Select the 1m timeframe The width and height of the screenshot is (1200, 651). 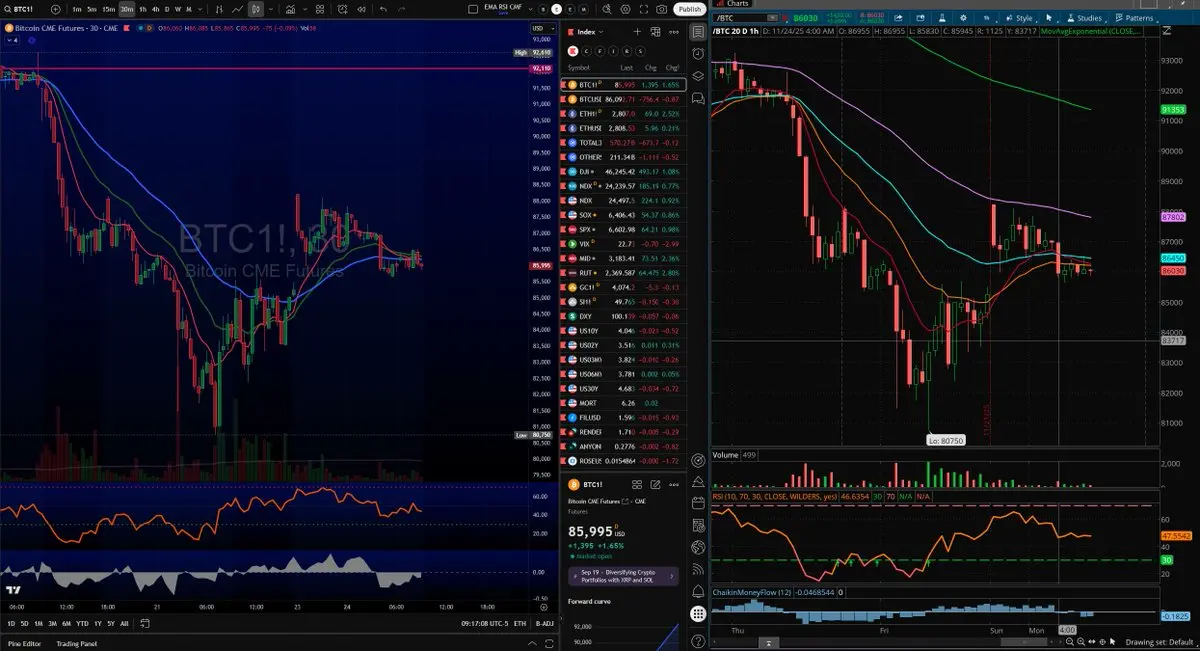coord(76,9)
